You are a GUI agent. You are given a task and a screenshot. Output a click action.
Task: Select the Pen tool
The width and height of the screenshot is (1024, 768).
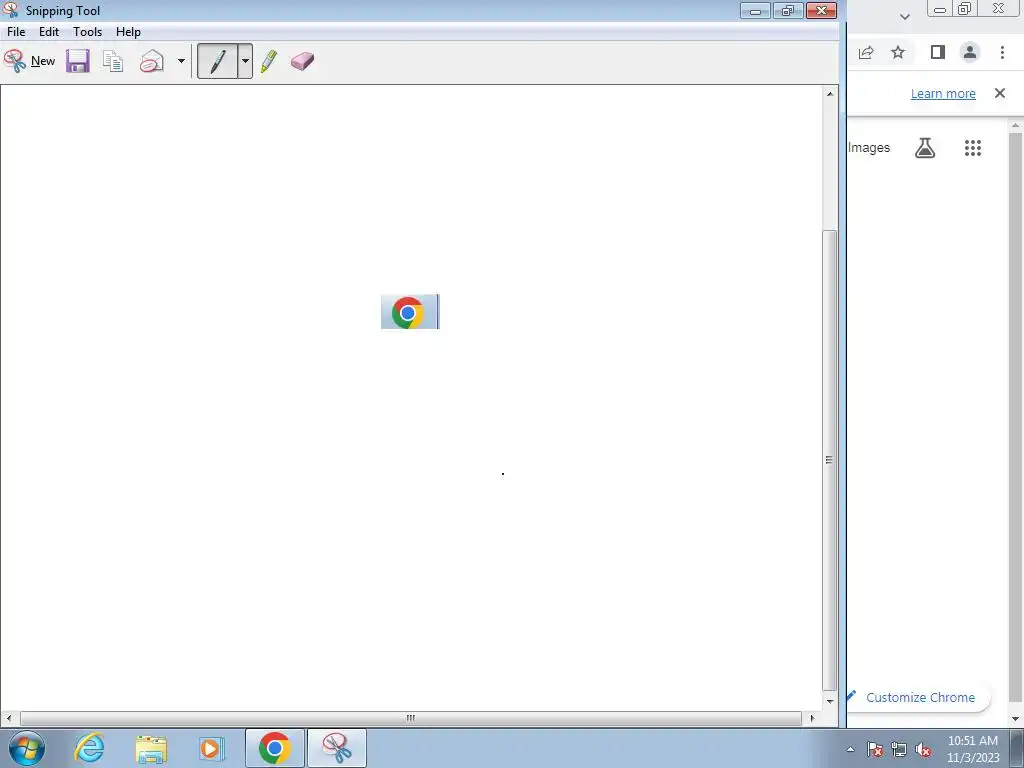tap(217, 61)
